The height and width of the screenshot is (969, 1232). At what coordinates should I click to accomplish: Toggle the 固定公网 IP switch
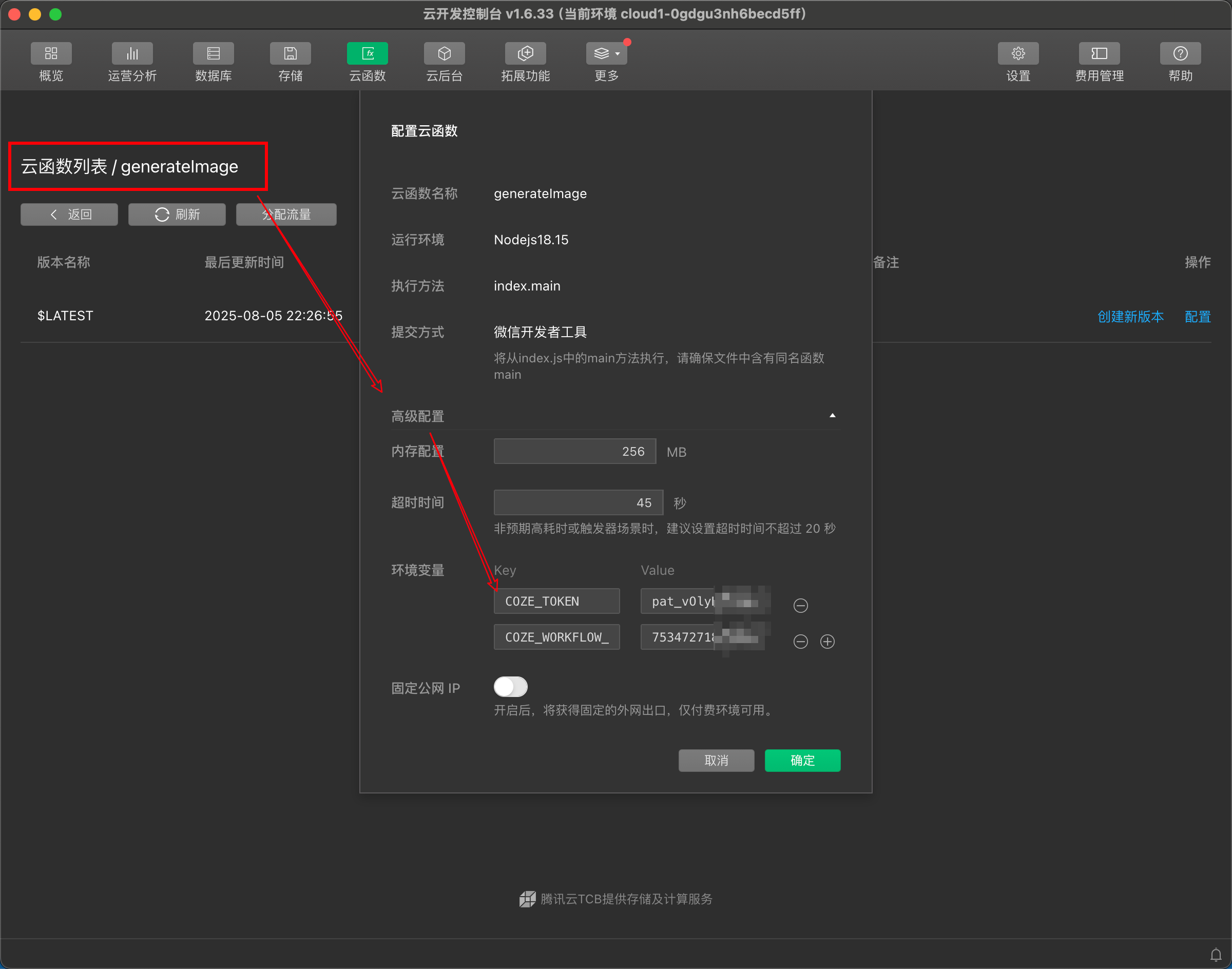pos(510,687)
